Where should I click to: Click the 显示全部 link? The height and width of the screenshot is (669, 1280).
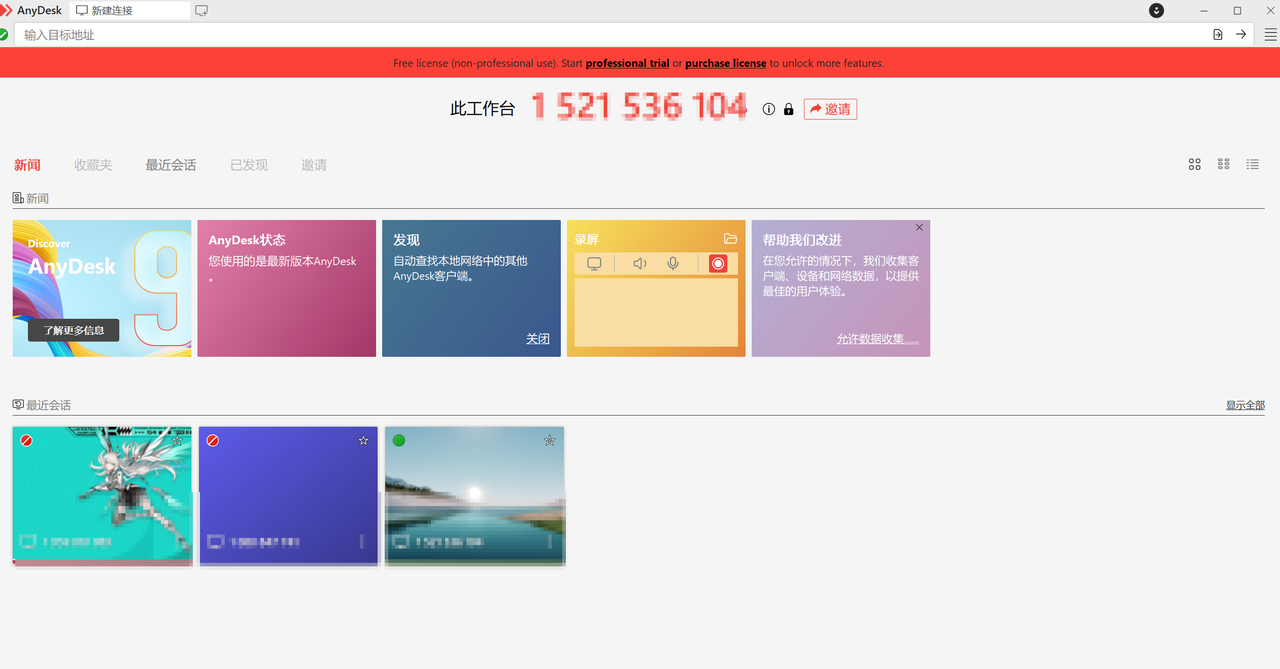click(1245, 405)
